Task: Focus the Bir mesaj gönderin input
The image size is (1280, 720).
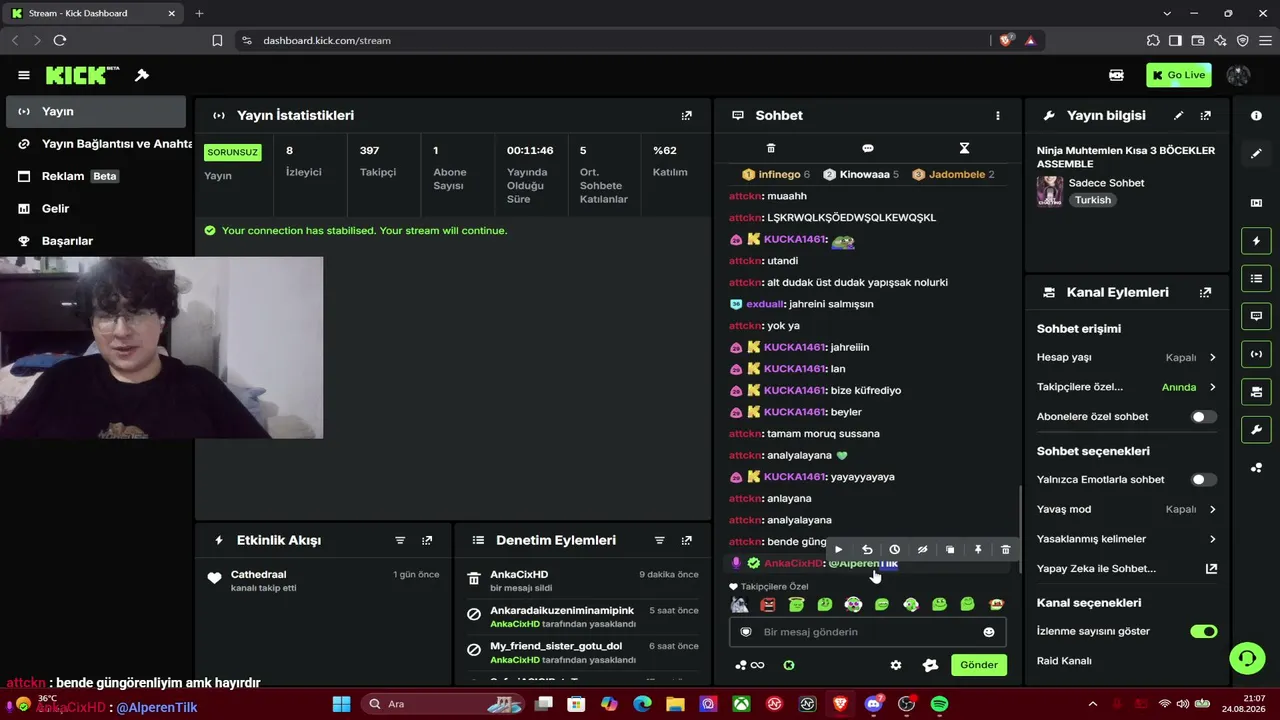Action: click(867, 632)
